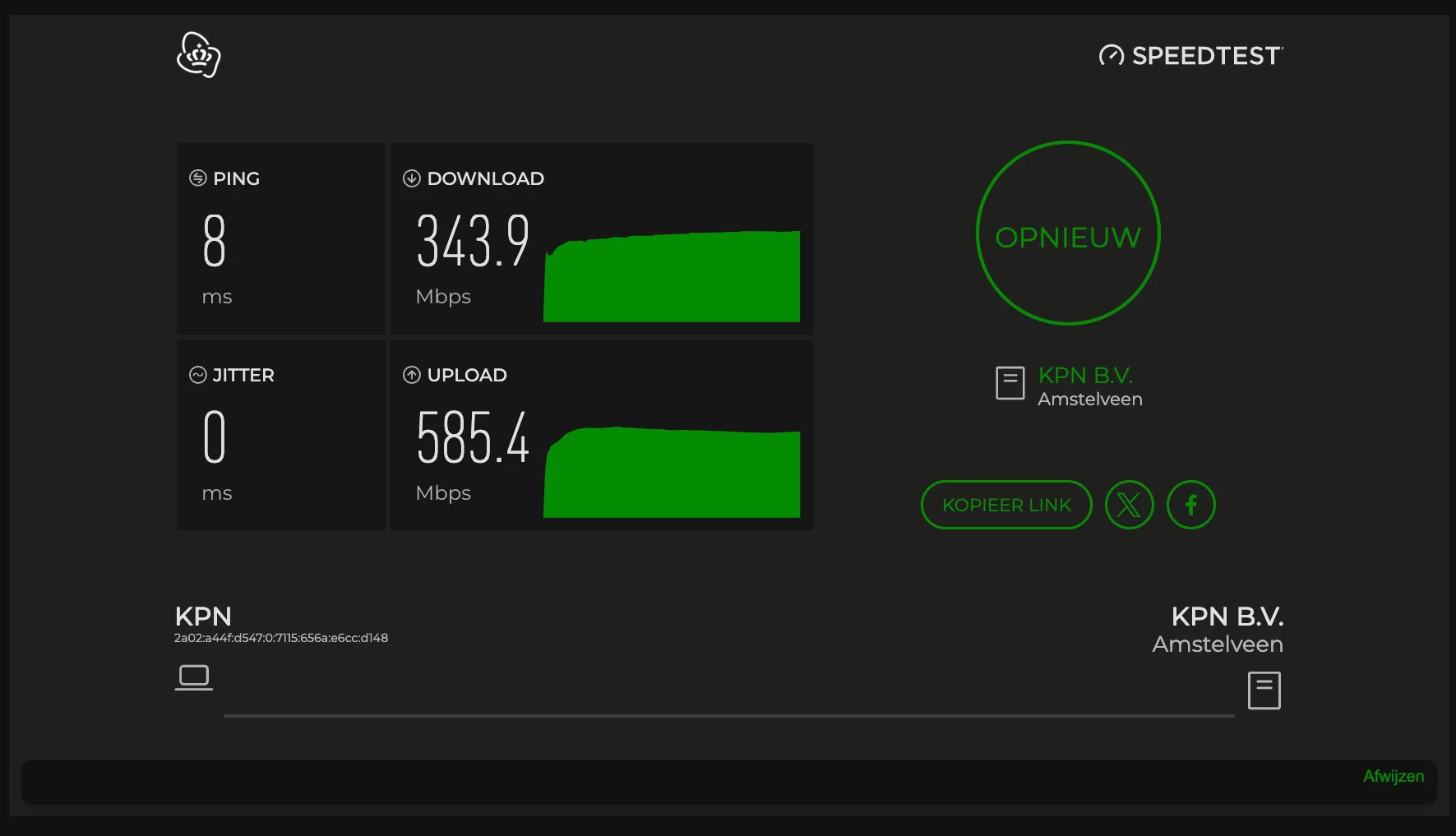Screen dimensions: 1456x836
Task: Change server via green KPN B.V. link
Action: coord(1085,376)
